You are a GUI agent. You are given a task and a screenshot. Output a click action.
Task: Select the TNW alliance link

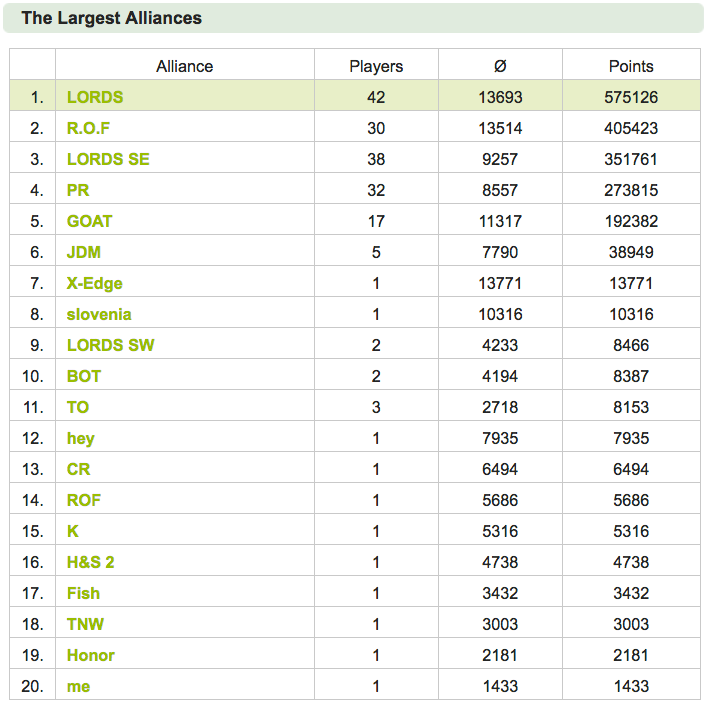[x=85, y=624]
